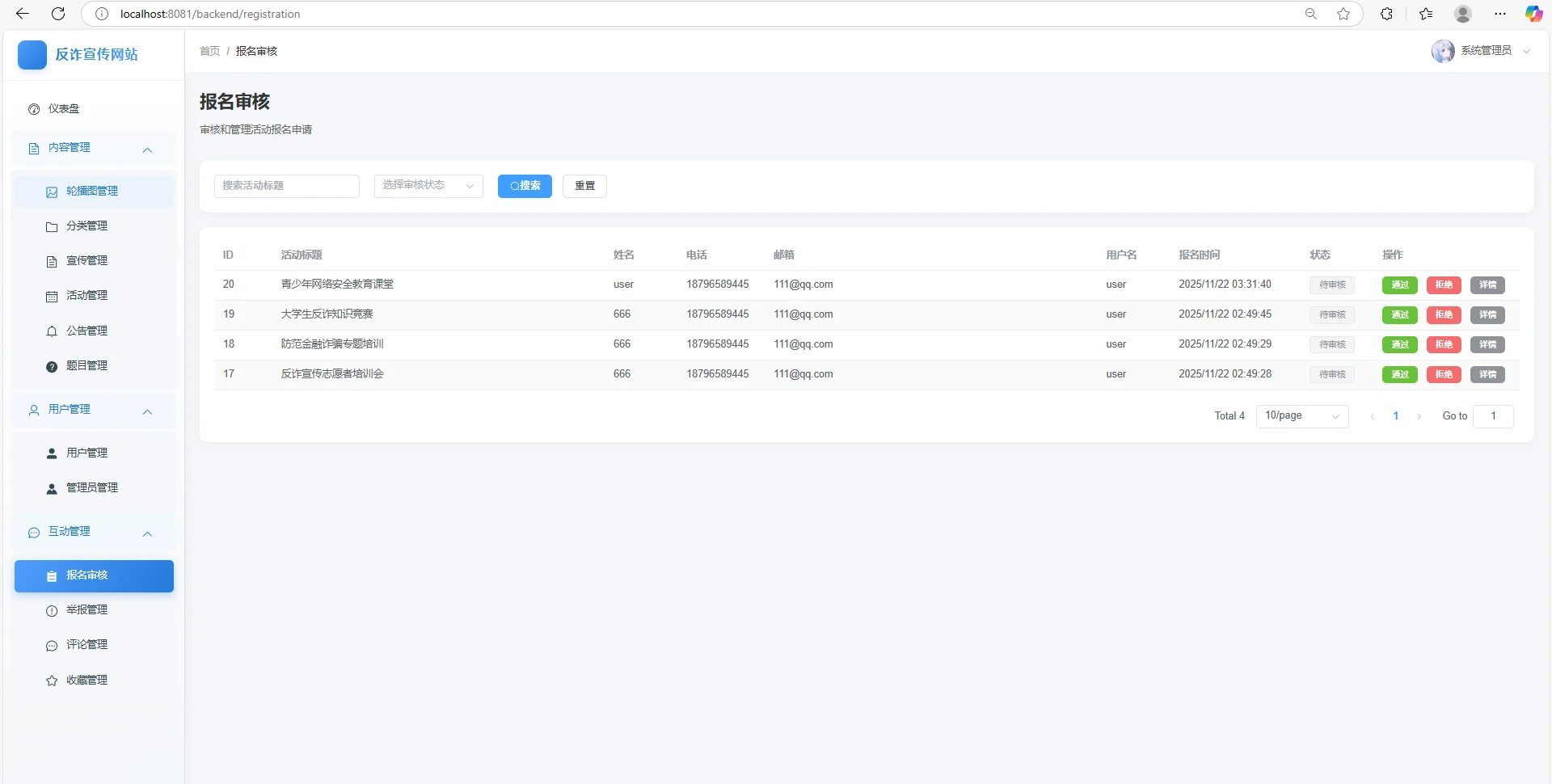Click the 重置 reset button
The height and width of the screenshot is (784, 1552).
tap(584, 186)
